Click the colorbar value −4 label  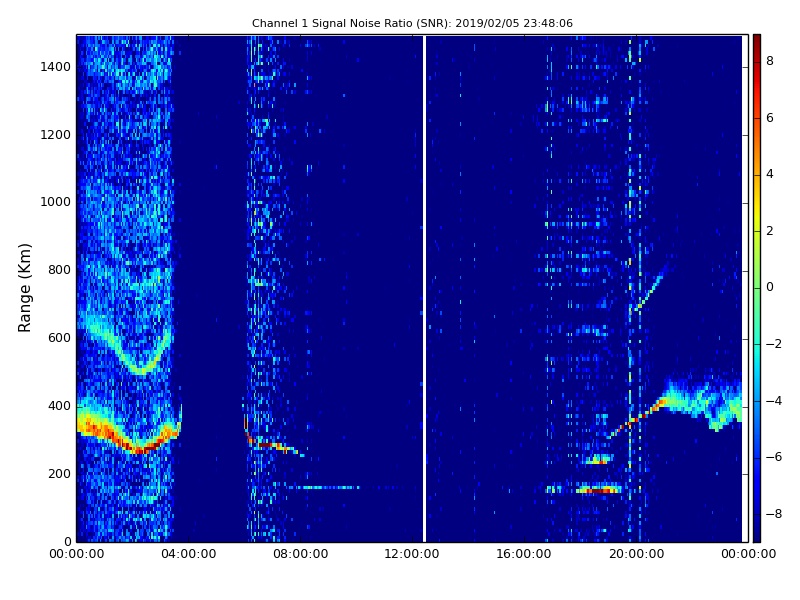(774, 401)
